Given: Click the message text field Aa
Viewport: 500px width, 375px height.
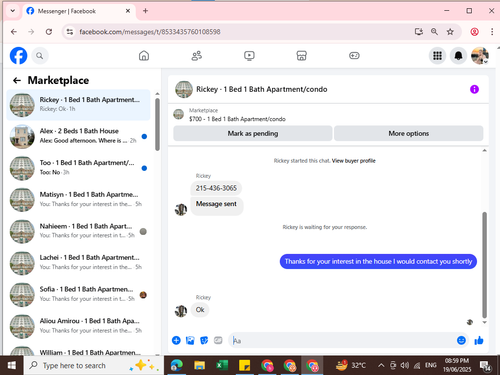Looking at the screenshot, I should [x=342, y=340].
